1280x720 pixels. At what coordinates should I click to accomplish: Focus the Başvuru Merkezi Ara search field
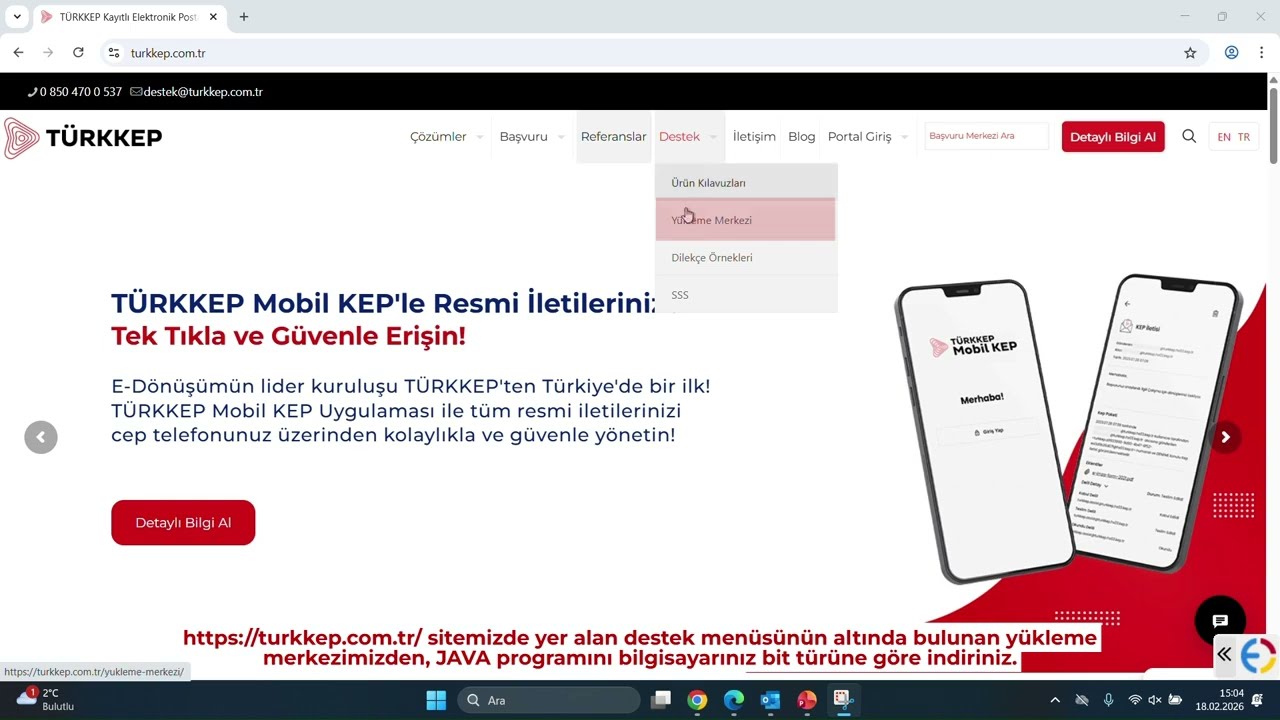[x=986, y=136]
